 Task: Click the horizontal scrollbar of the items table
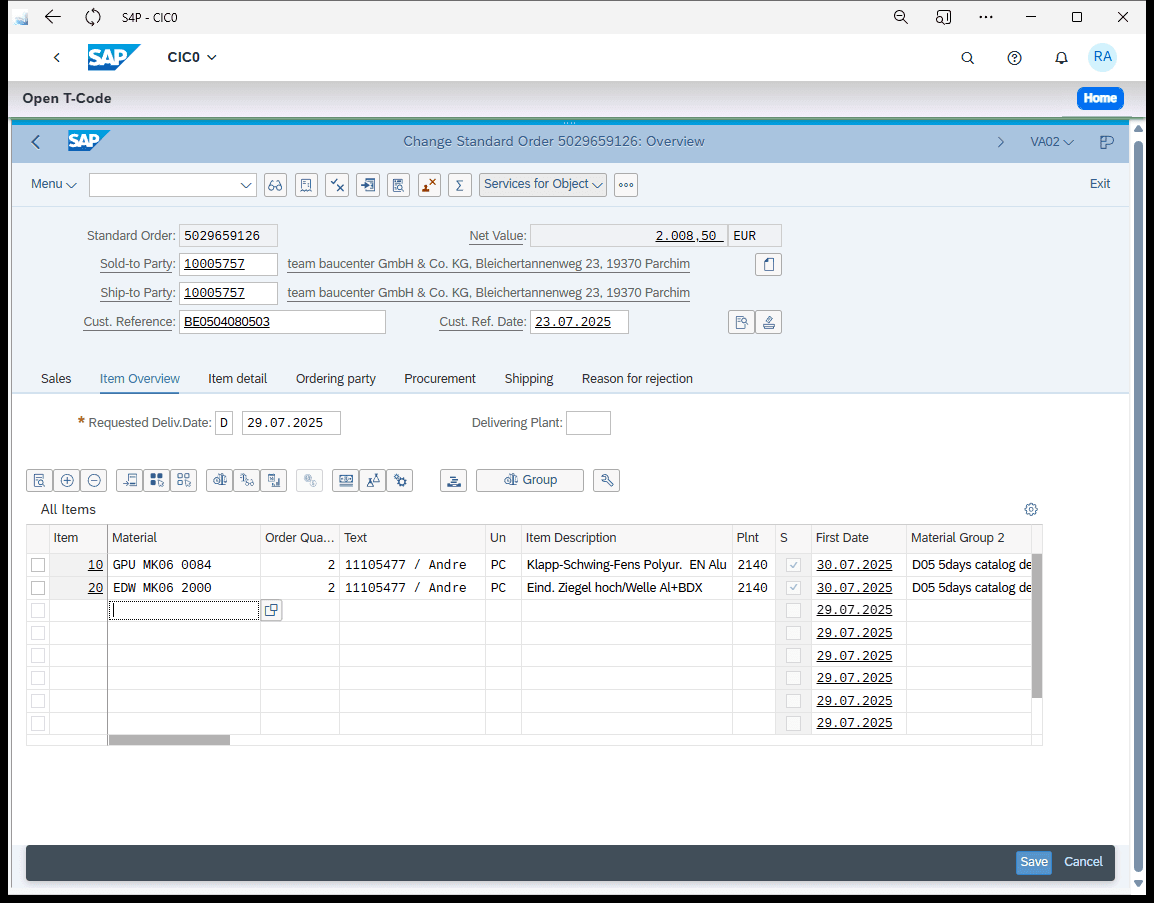(x=169, y=740)
